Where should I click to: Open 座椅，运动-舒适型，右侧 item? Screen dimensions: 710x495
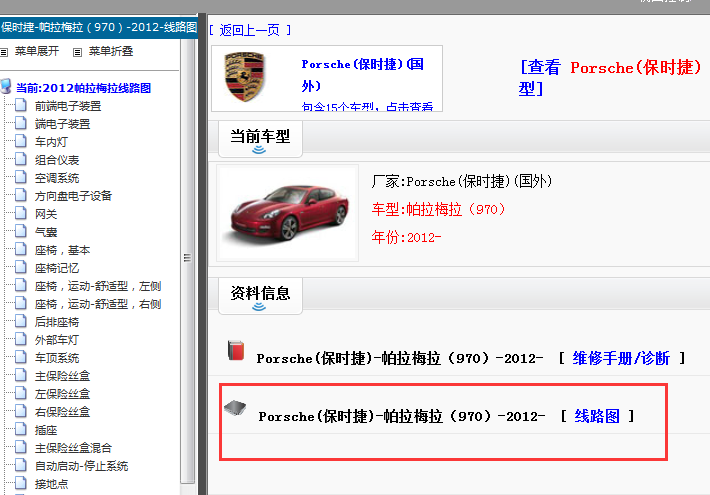pos(98,304)
